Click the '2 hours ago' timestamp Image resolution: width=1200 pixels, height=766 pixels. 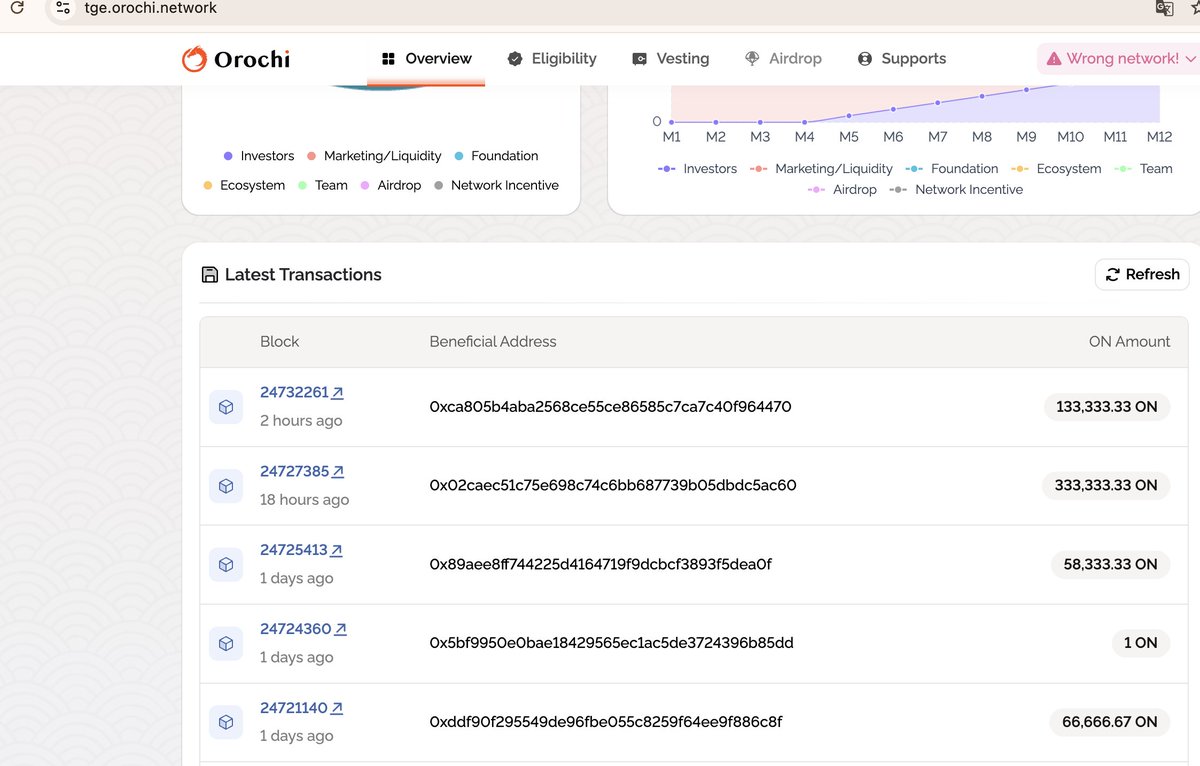(301, 421)
